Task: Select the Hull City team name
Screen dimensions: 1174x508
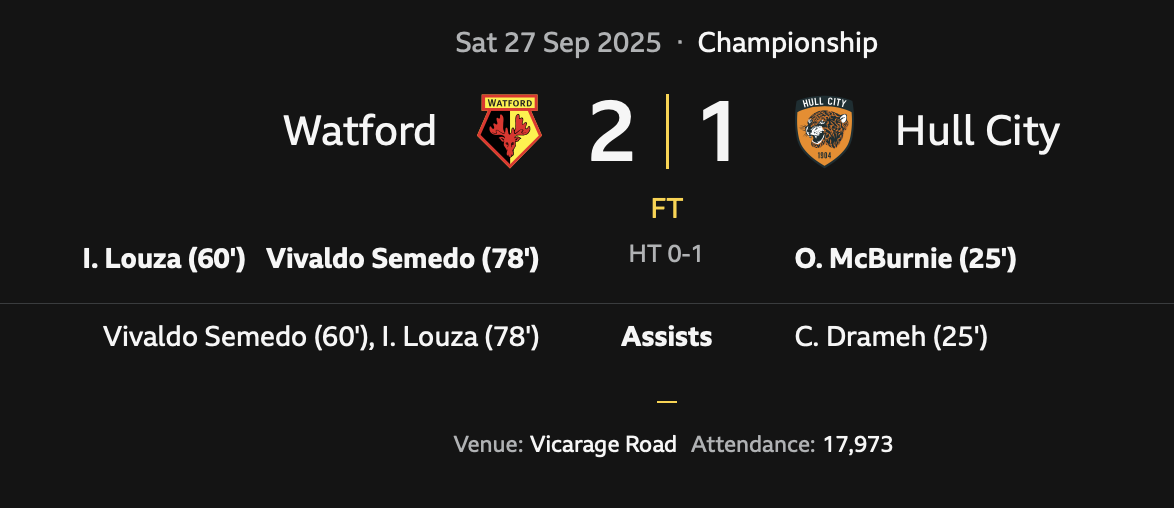Action: 977,131
